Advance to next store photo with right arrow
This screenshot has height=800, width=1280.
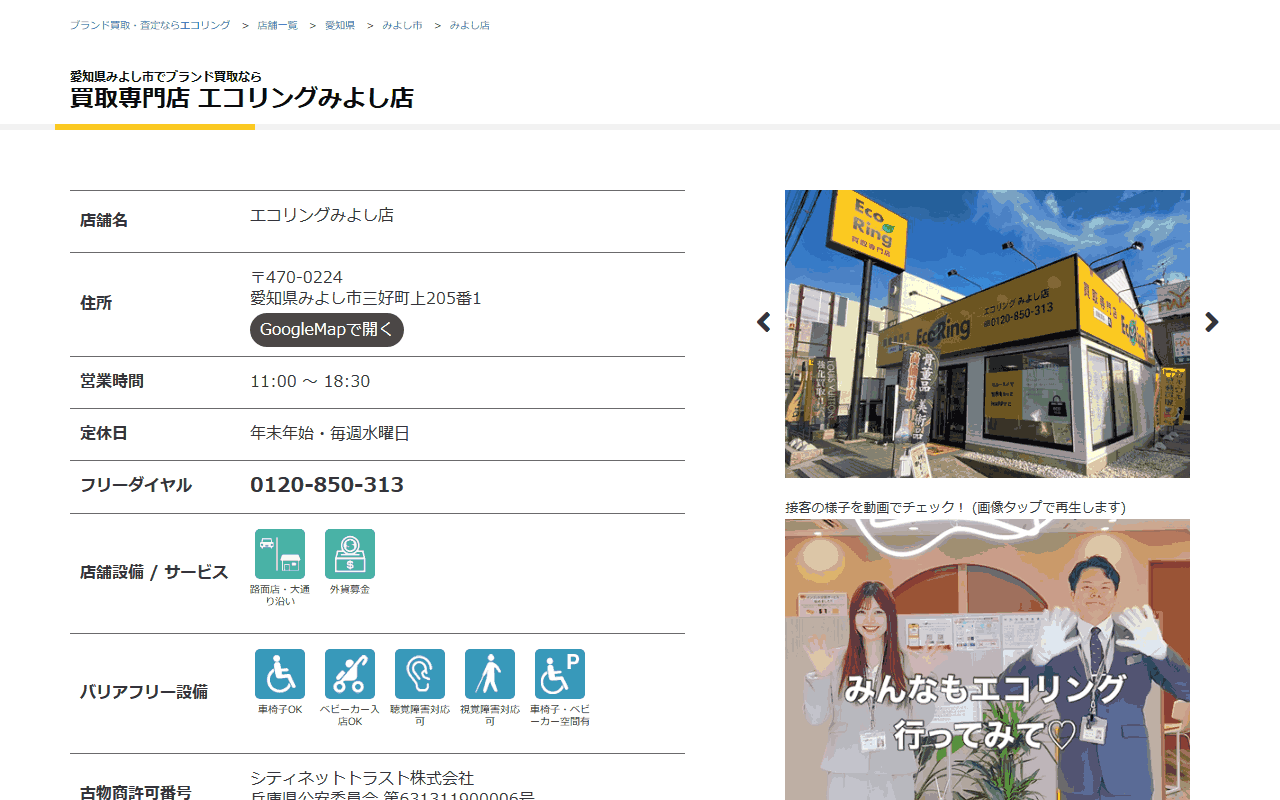tap(1212, 322)
